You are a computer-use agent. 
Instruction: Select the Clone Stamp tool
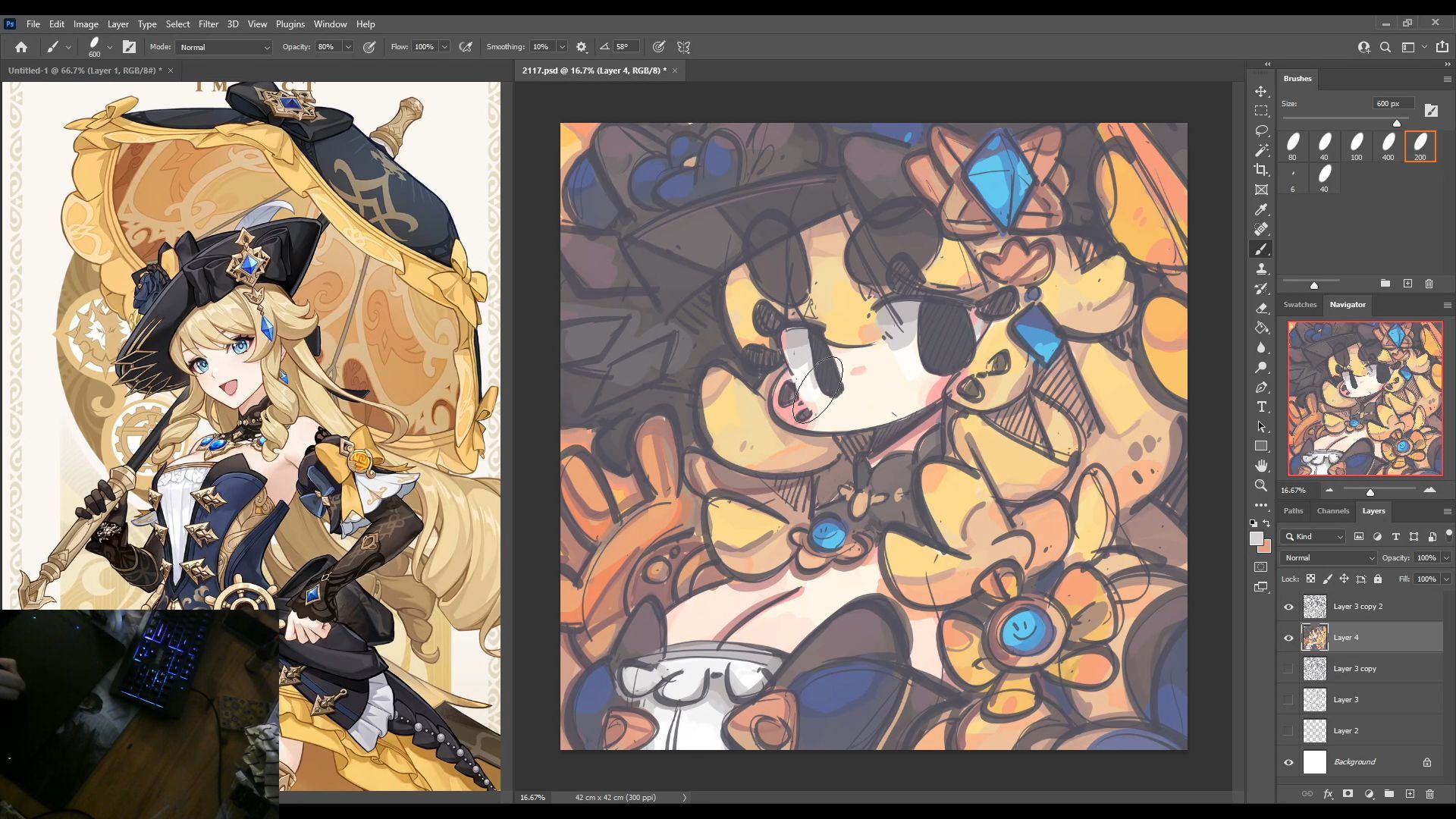pyautogui.click(x=1261, y=269)
